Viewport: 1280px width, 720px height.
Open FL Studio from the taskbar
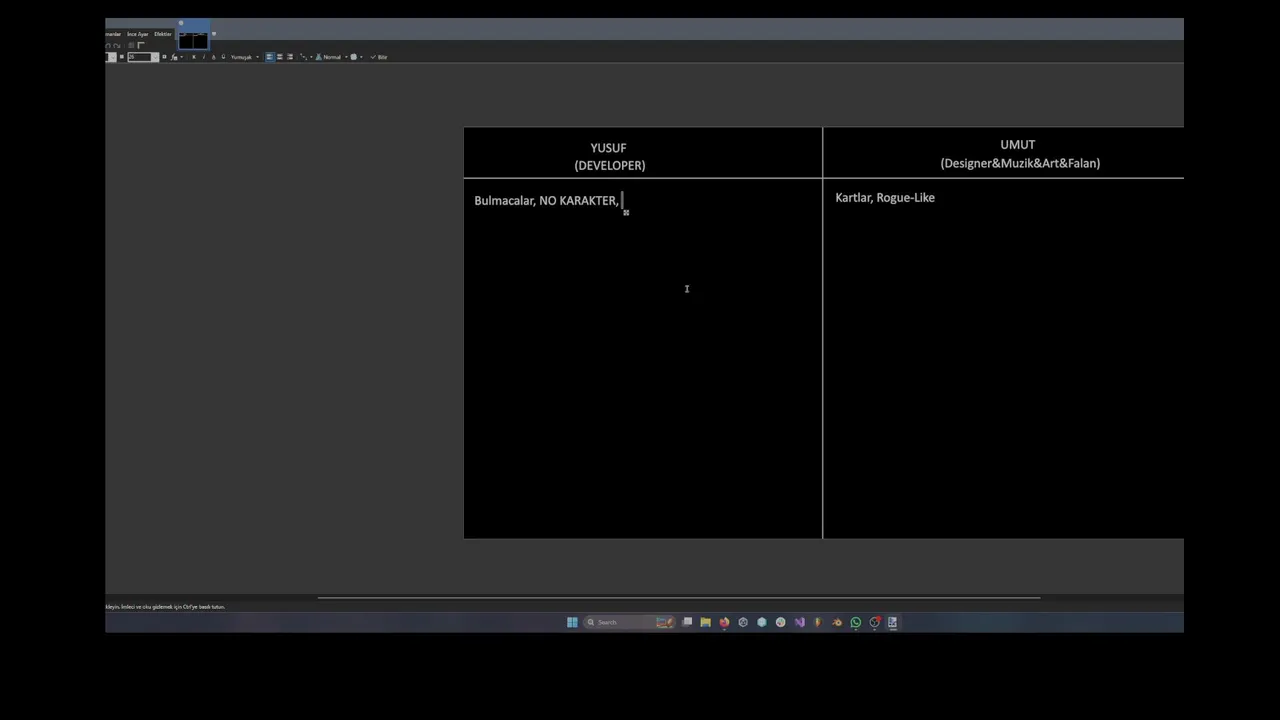click(x=818, y=622)
